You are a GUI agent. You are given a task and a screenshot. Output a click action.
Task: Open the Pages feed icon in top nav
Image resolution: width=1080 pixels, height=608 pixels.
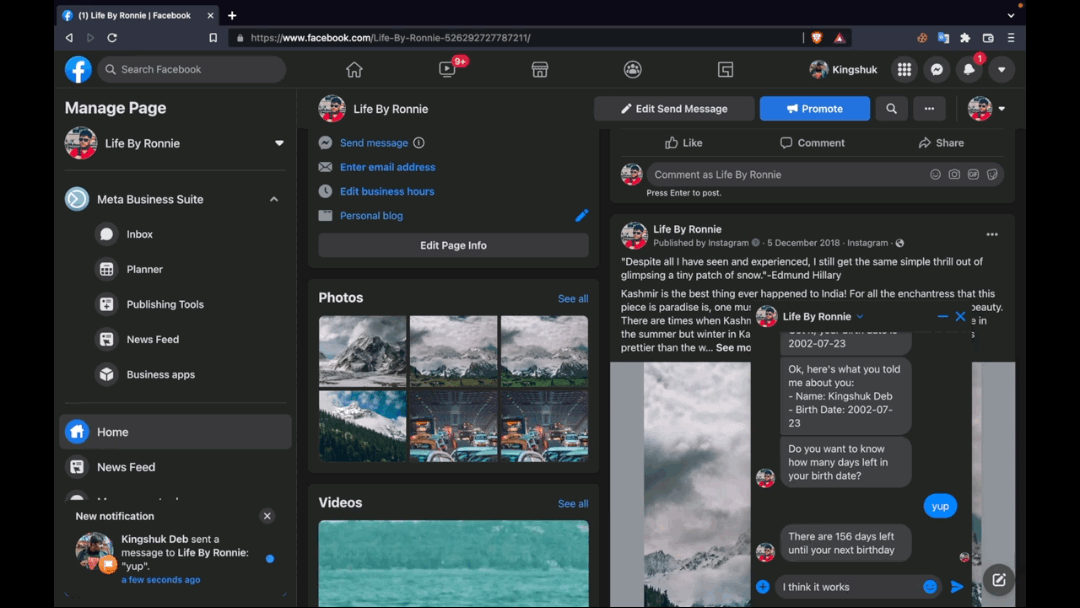pos(725,70)
